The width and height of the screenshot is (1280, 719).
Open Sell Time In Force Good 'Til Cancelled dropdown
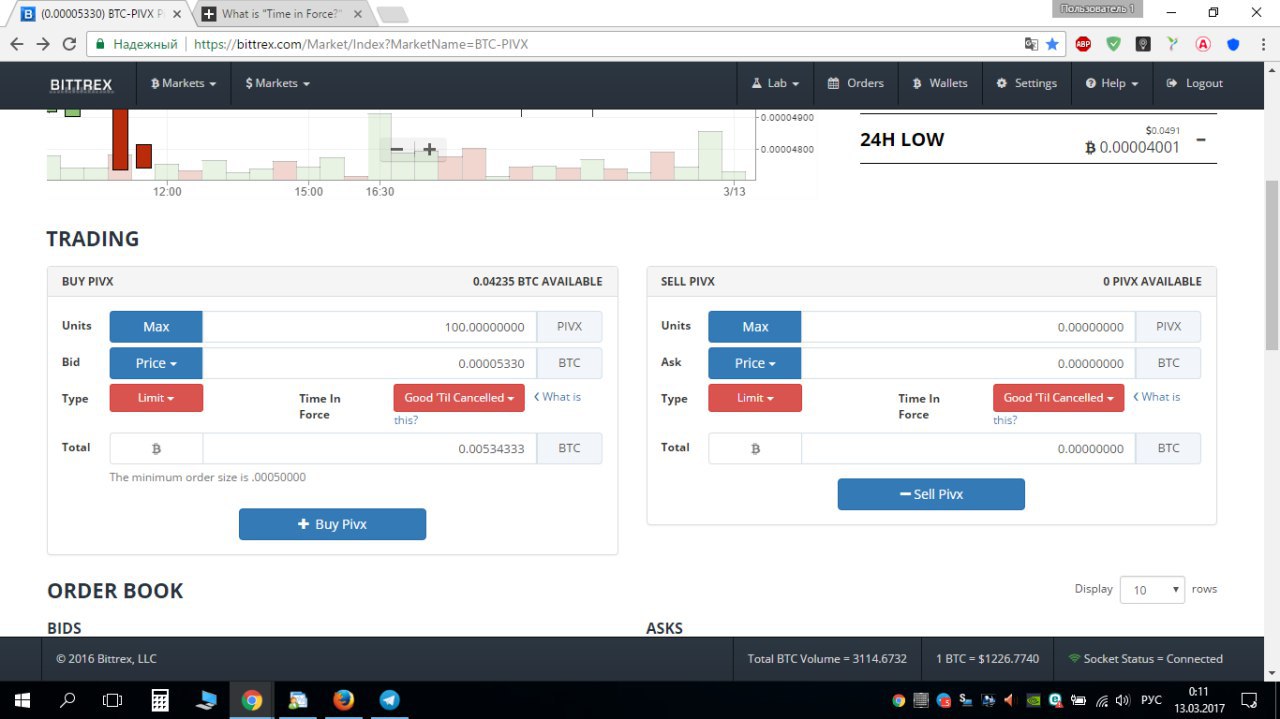(1058, 398)
